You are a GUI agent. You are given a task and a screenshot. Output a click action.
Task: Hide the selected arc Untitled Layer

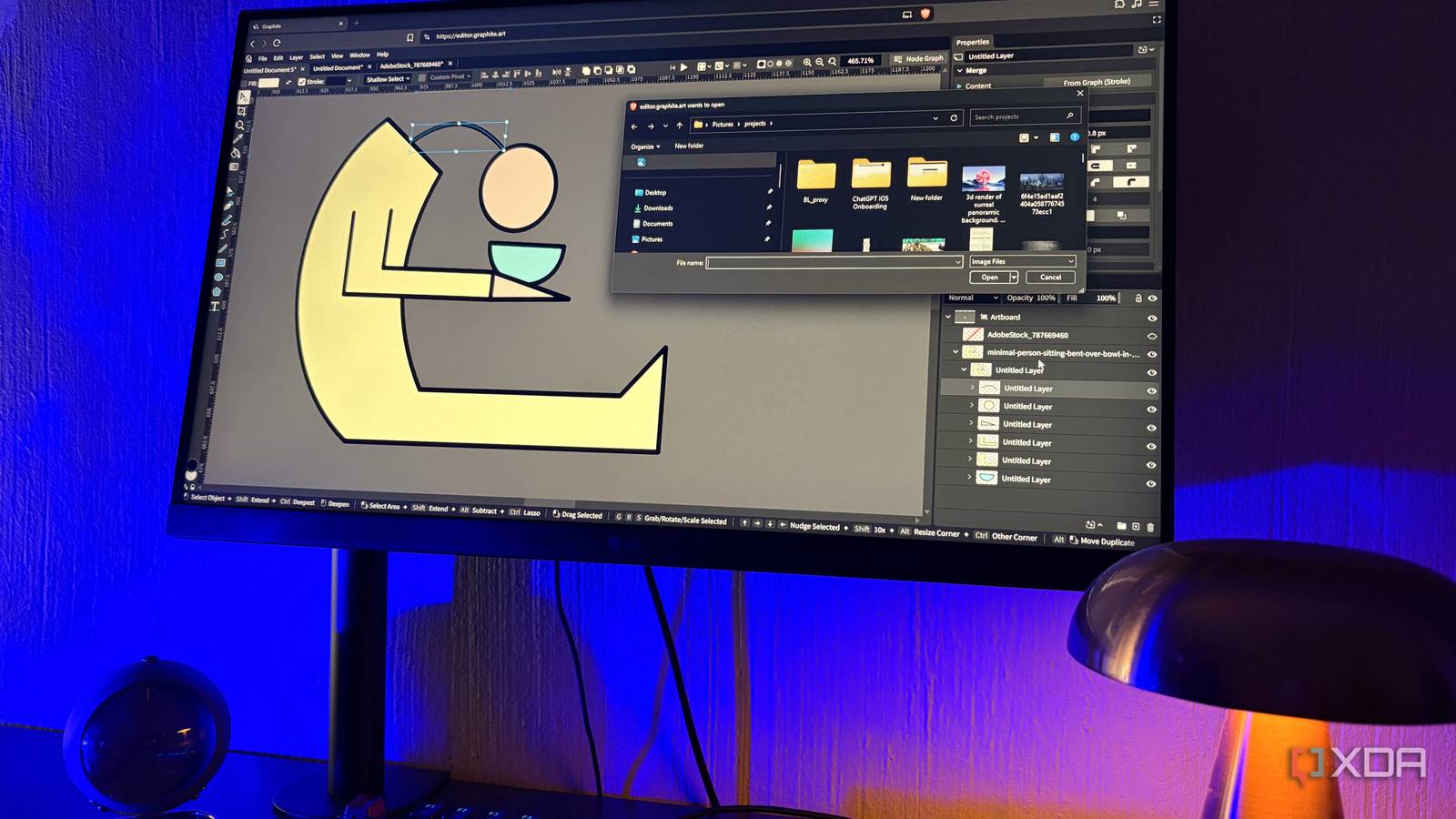(x=1152, y=390)
